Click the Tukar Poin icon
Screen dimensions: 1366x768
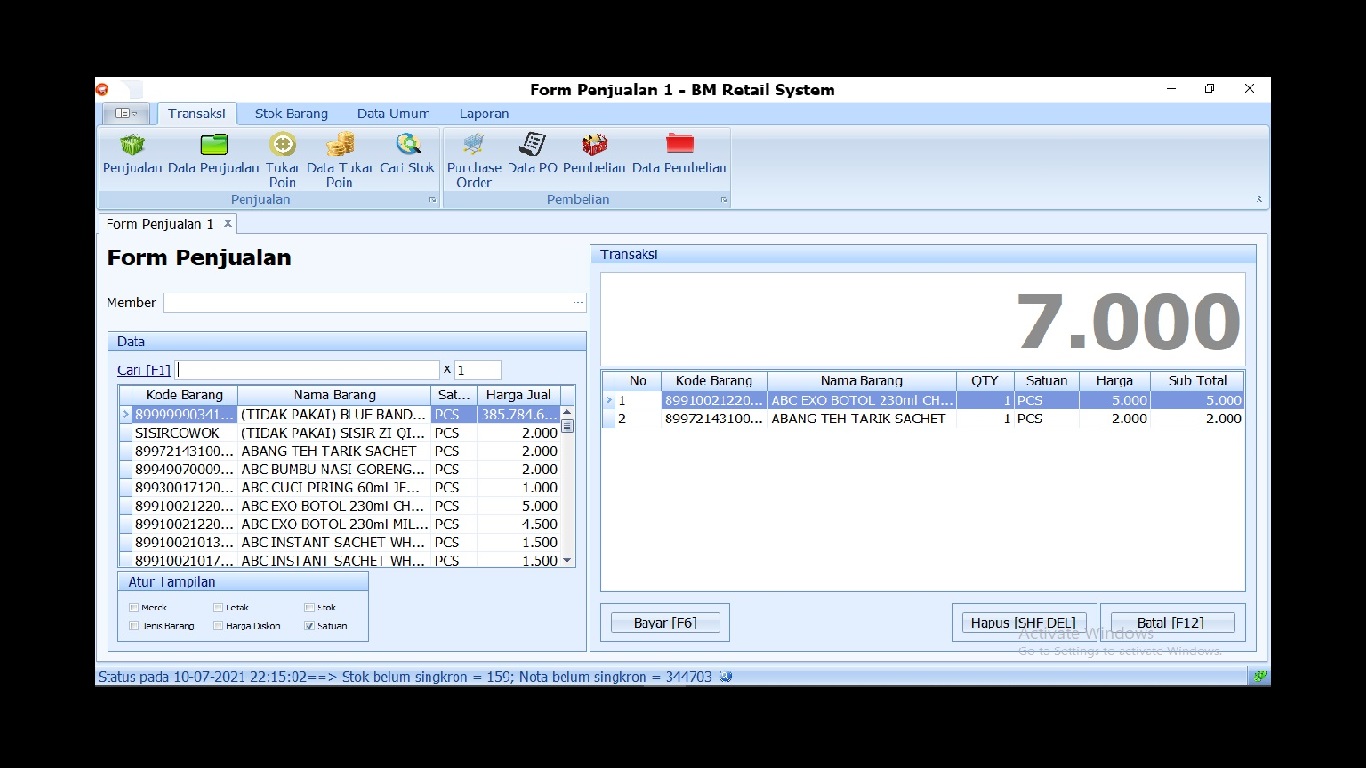[x=283, y=146]
